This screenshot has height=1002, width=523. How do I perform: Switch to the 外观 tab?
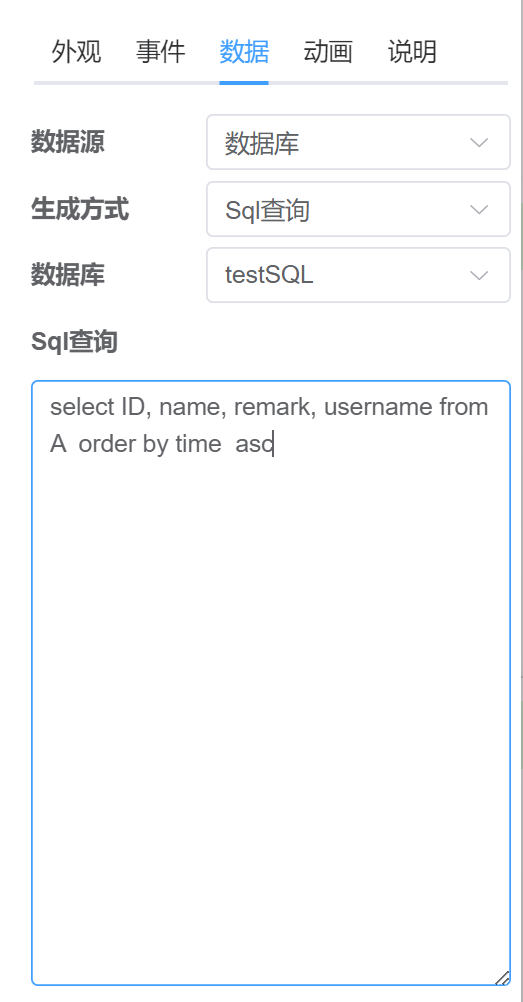[76, 52]
